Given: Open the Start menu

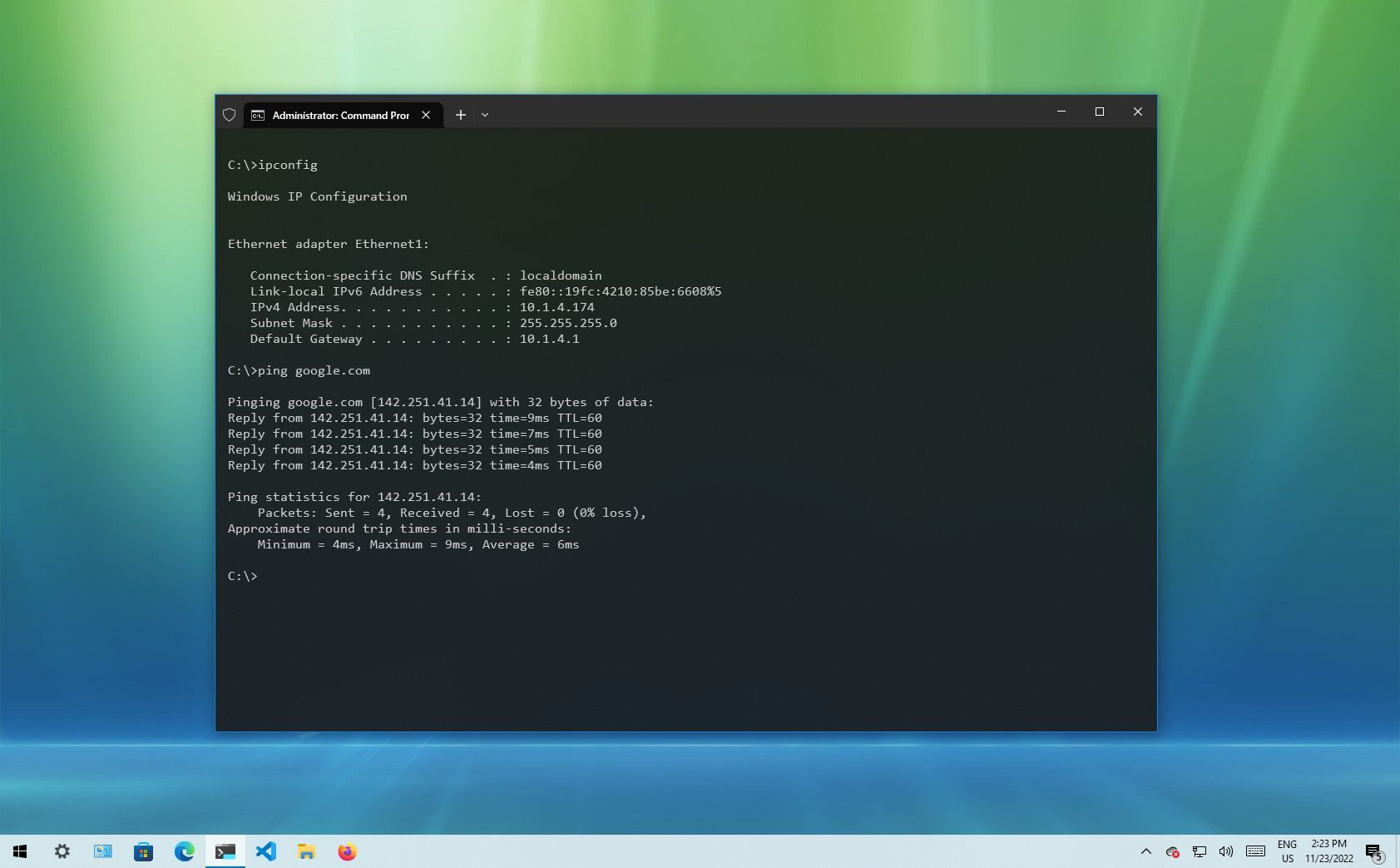Looking at the screenshot, I should coord(18,851).
